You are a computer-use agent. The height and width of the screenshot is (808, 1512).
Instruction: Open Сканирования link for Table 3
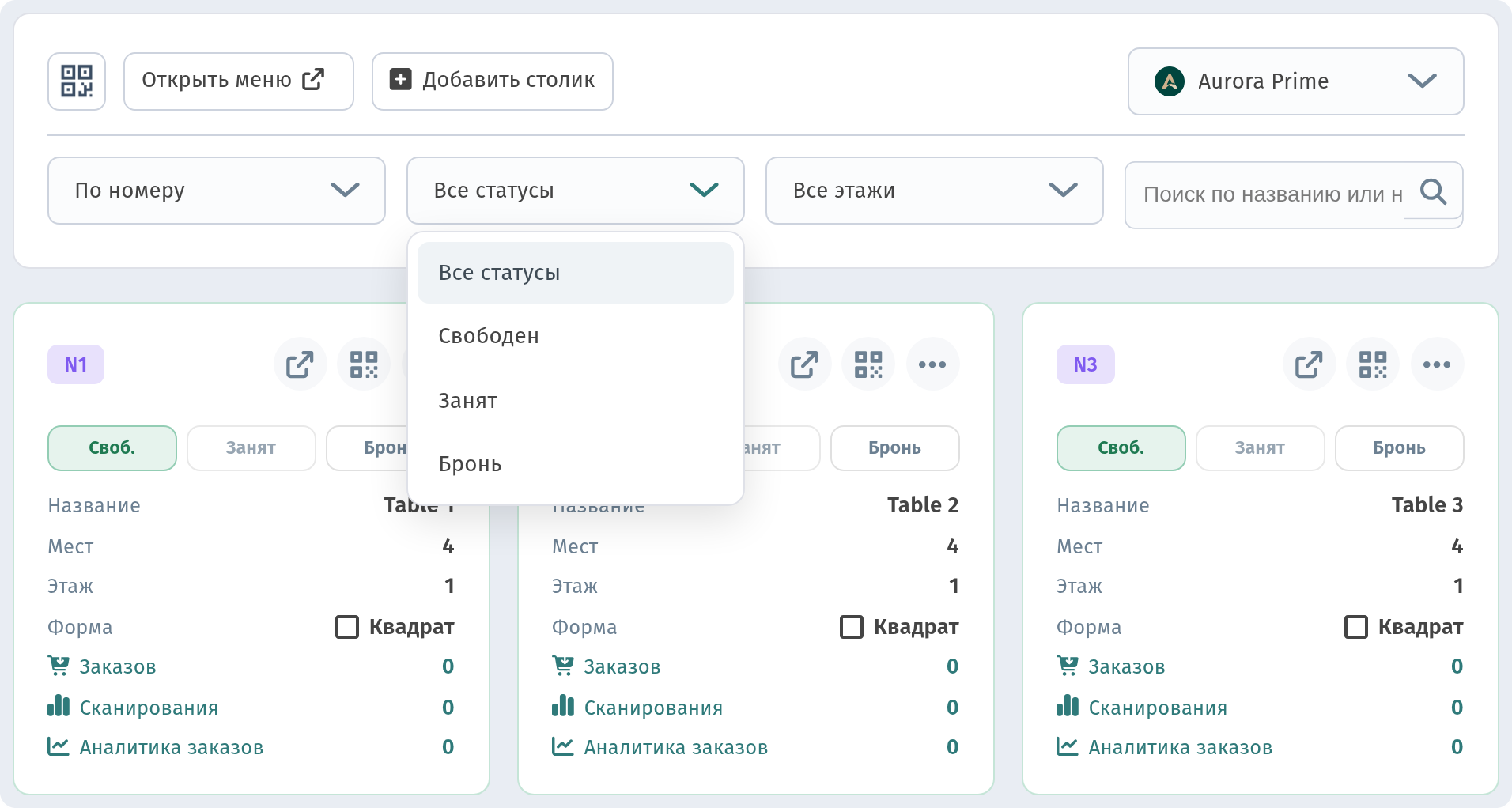(x=1158, y=708)
